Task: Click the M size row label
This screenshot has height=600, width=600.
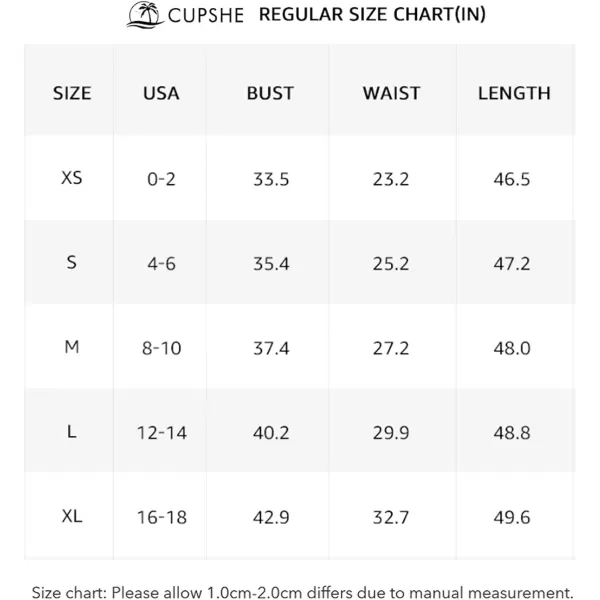Action: click(x=72, y=347)
